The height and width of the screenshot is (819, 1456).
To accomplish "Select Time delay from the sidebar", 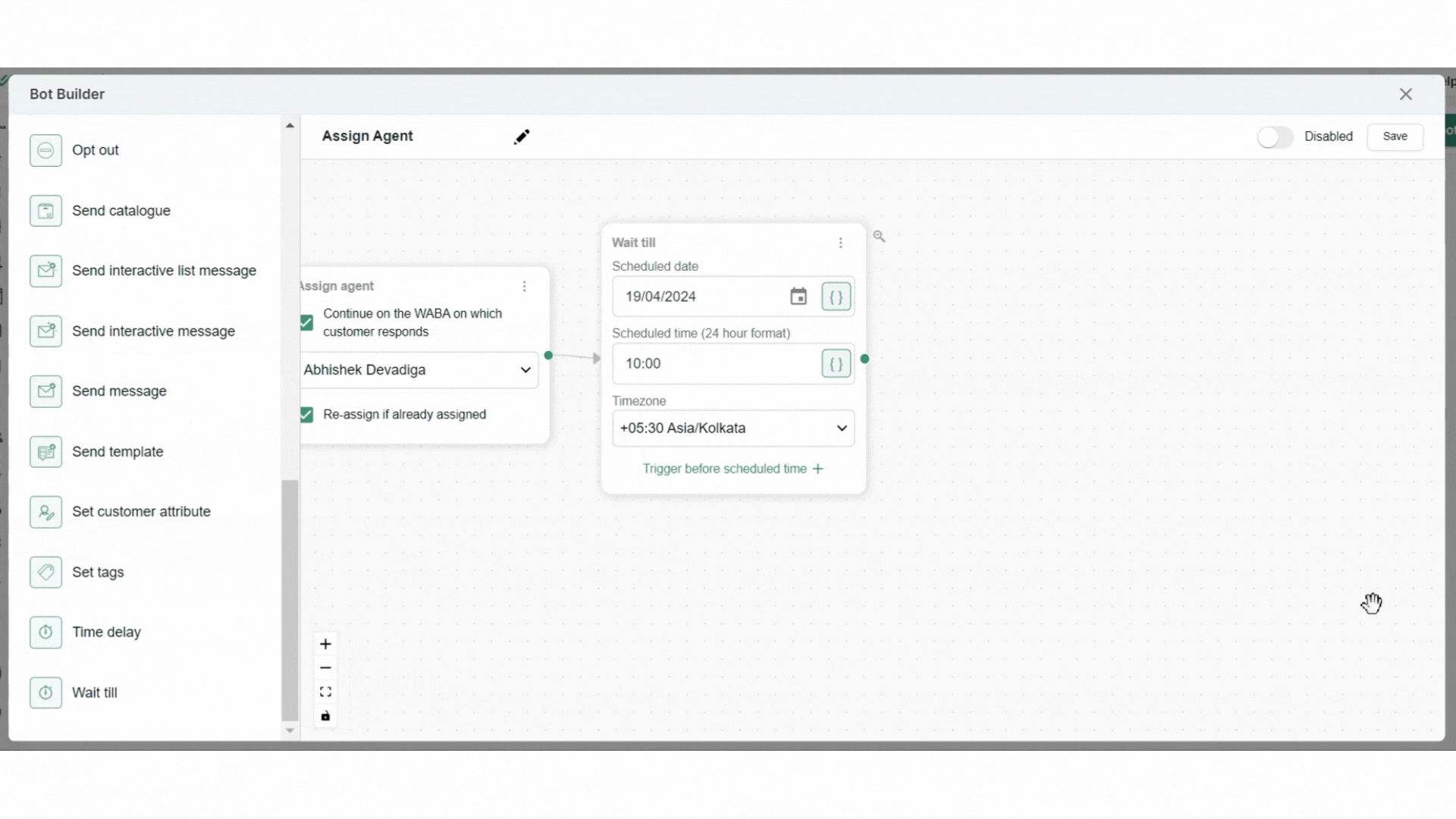I will point(106,632).
